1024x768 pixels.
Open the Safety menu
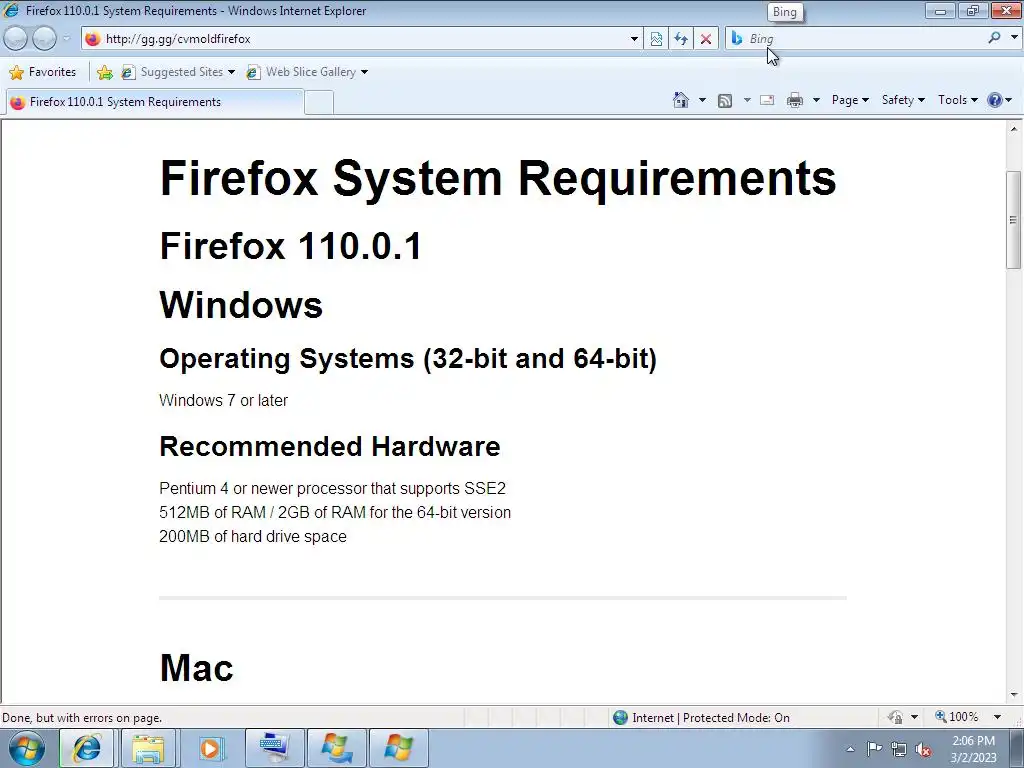[x=903, y=100]
